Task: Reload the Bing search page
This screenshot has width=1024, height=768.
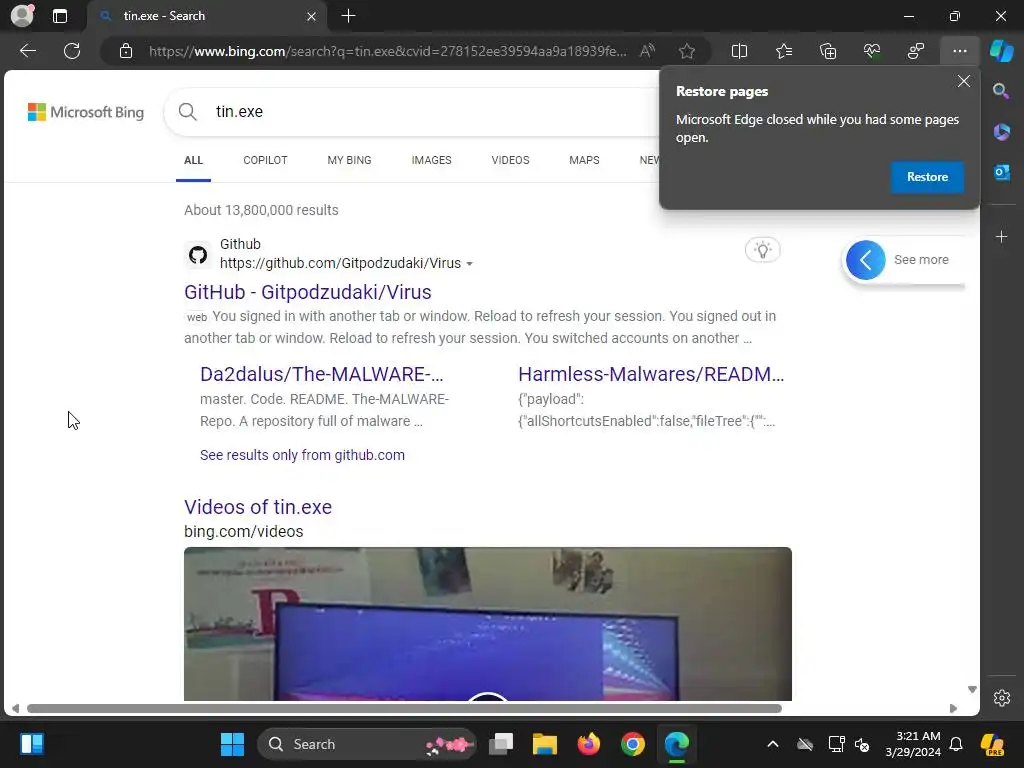Action: pyautogui.click(x=72, y=51)
